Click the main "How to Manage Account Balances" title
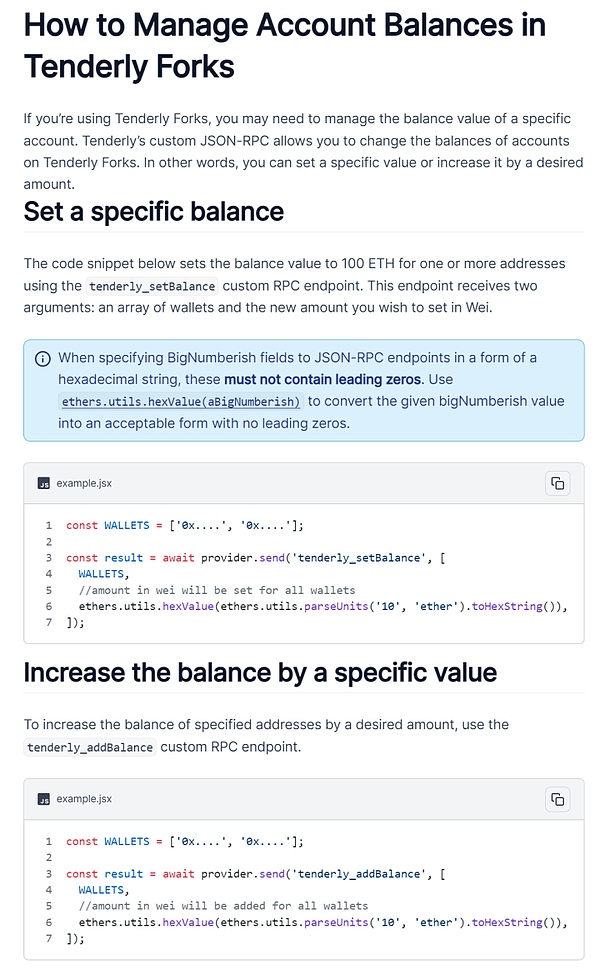The image size is (600, 974). (284, 45)
